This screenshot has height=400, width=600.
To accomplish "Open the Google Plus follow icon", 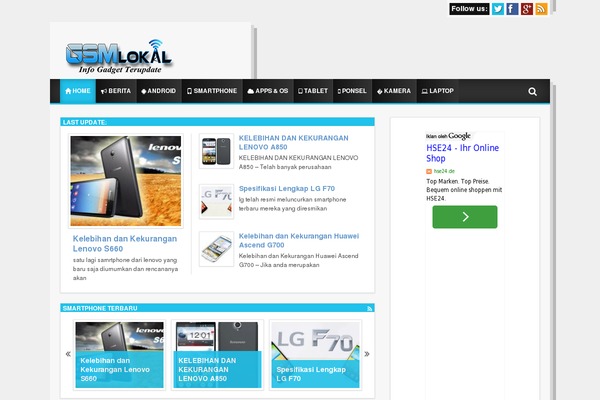I will click(x=527, y=9).
